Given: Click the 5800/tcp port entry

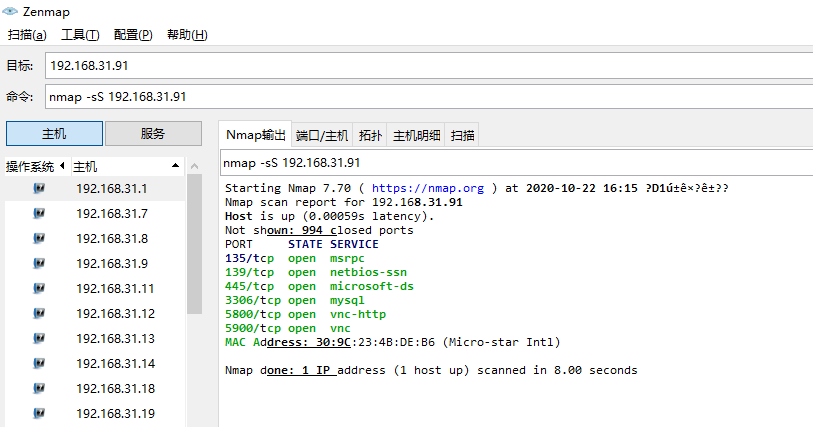Looking at the screenshot, I should click(x=253, y=314).
